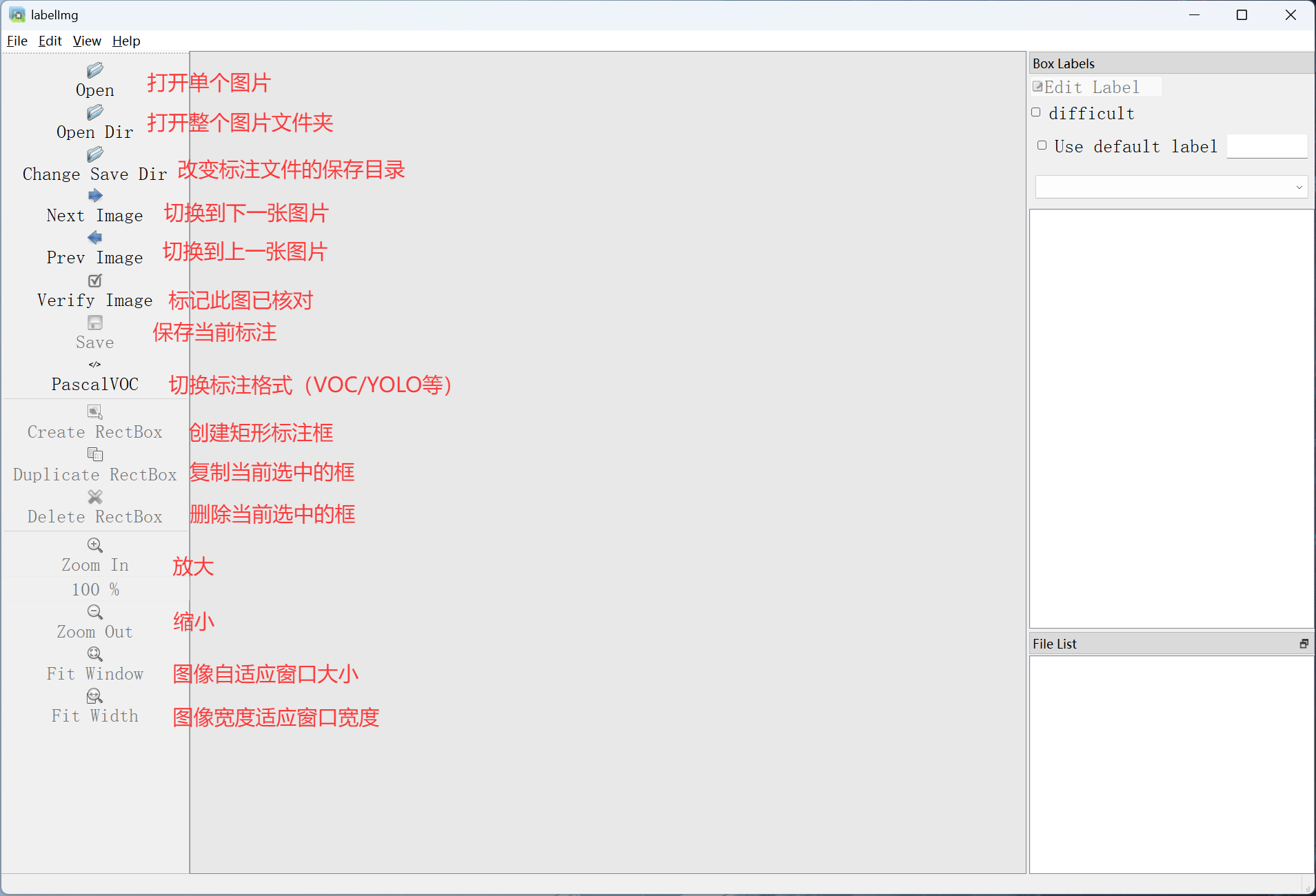Screen dimensions: 1316x896
Task: Open an entire image directory
Action: coord(94,123)
